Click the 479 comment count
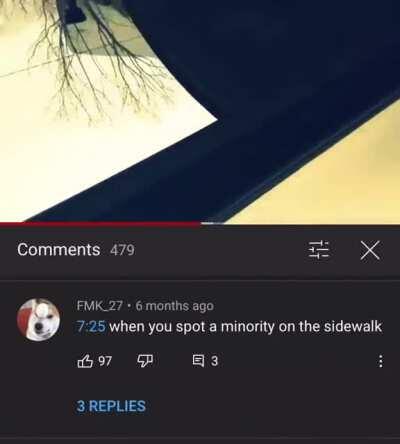 pos(122,250)
